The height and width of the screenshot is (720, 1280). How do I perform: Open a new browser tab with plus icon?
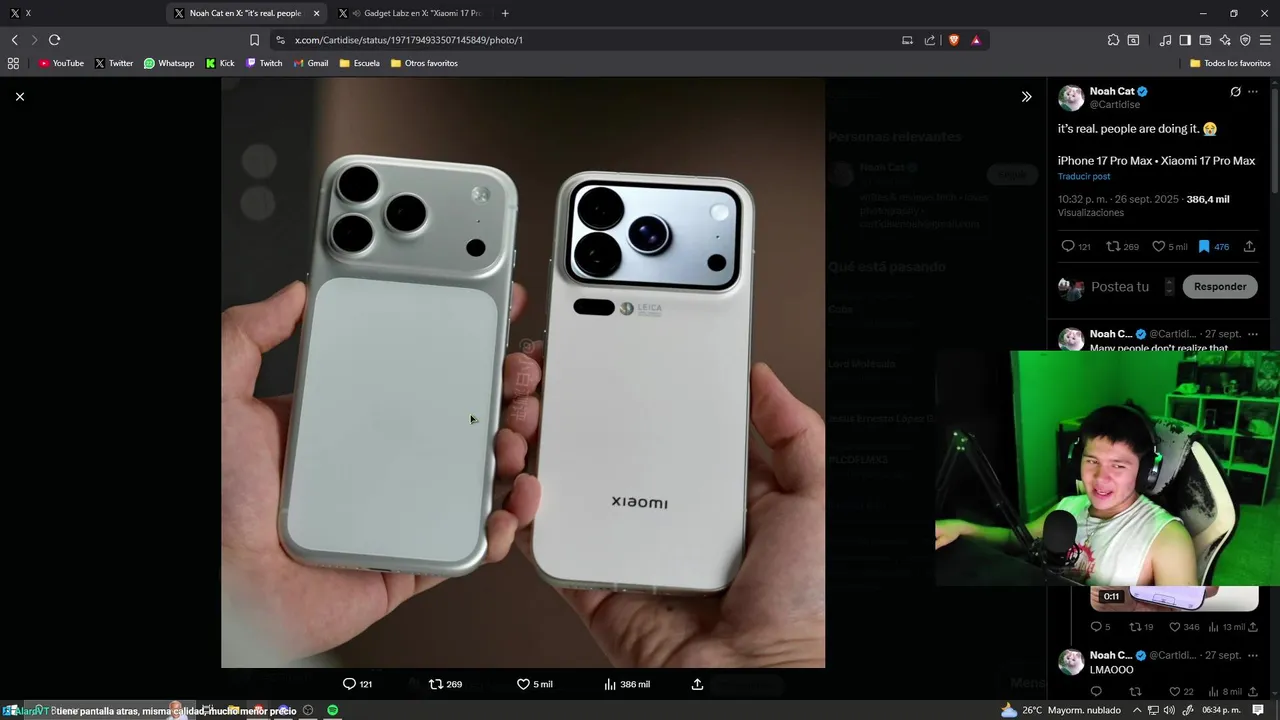(x=505, y=13)
